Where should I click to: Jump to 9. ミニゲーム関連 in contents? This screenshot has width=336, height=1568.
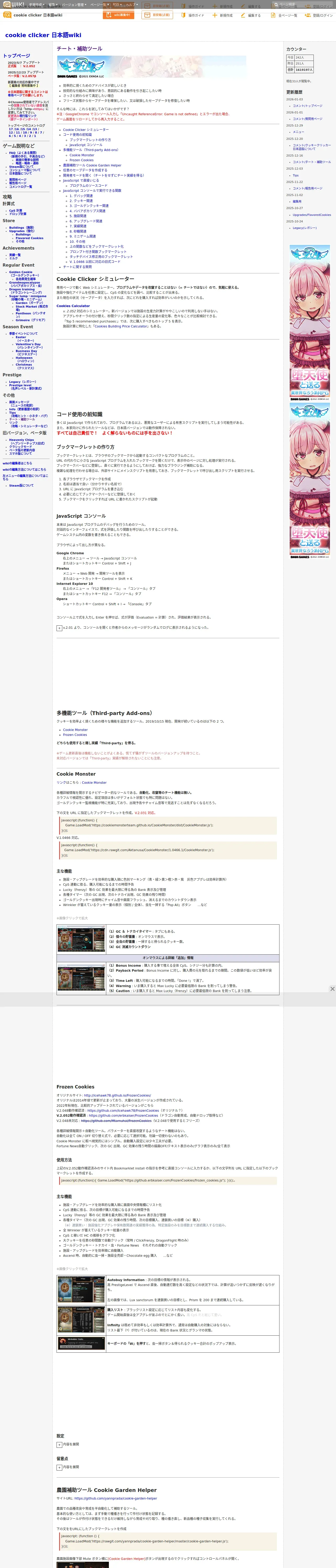click(x=82, y=236)
